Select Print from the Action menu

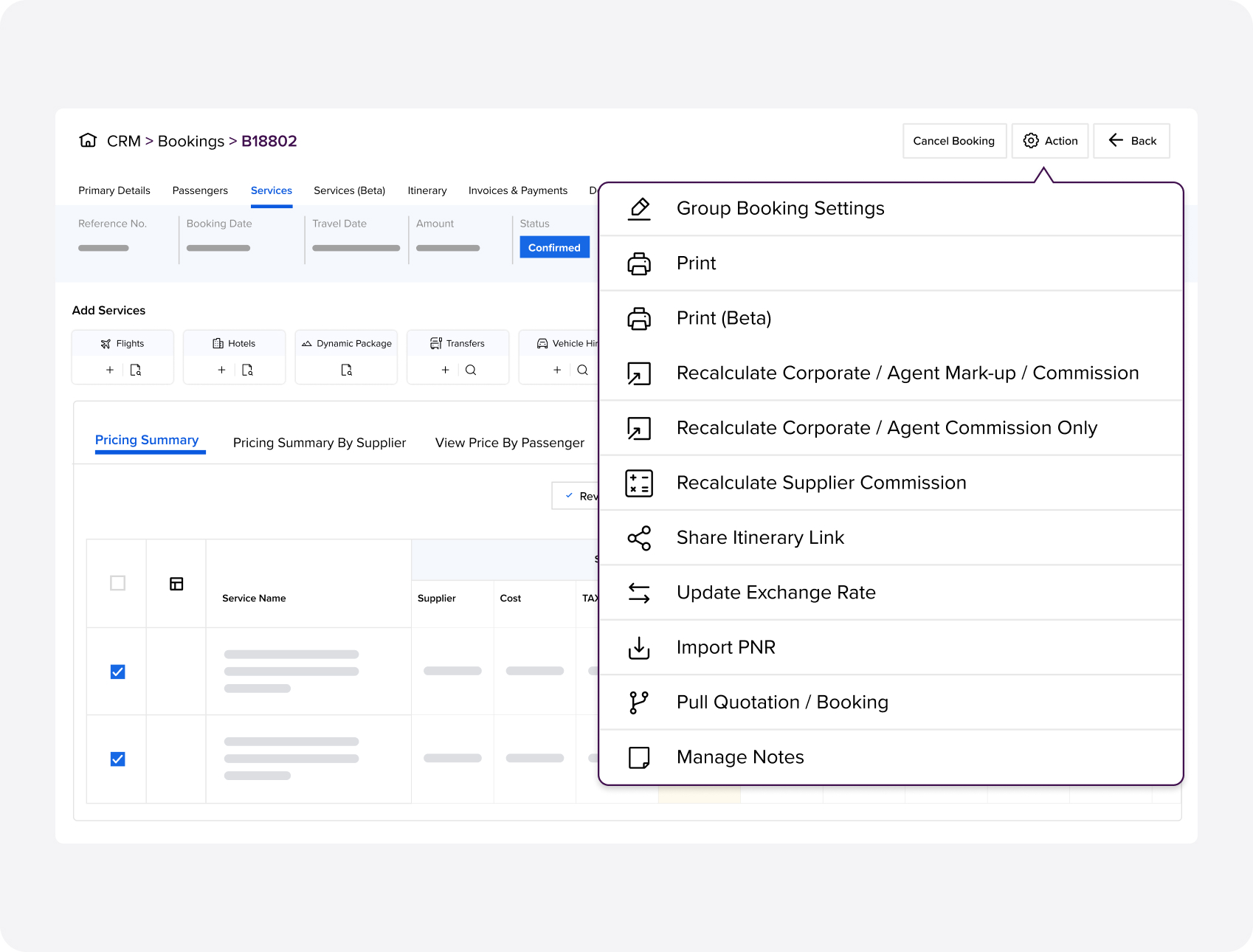point(891,263)
